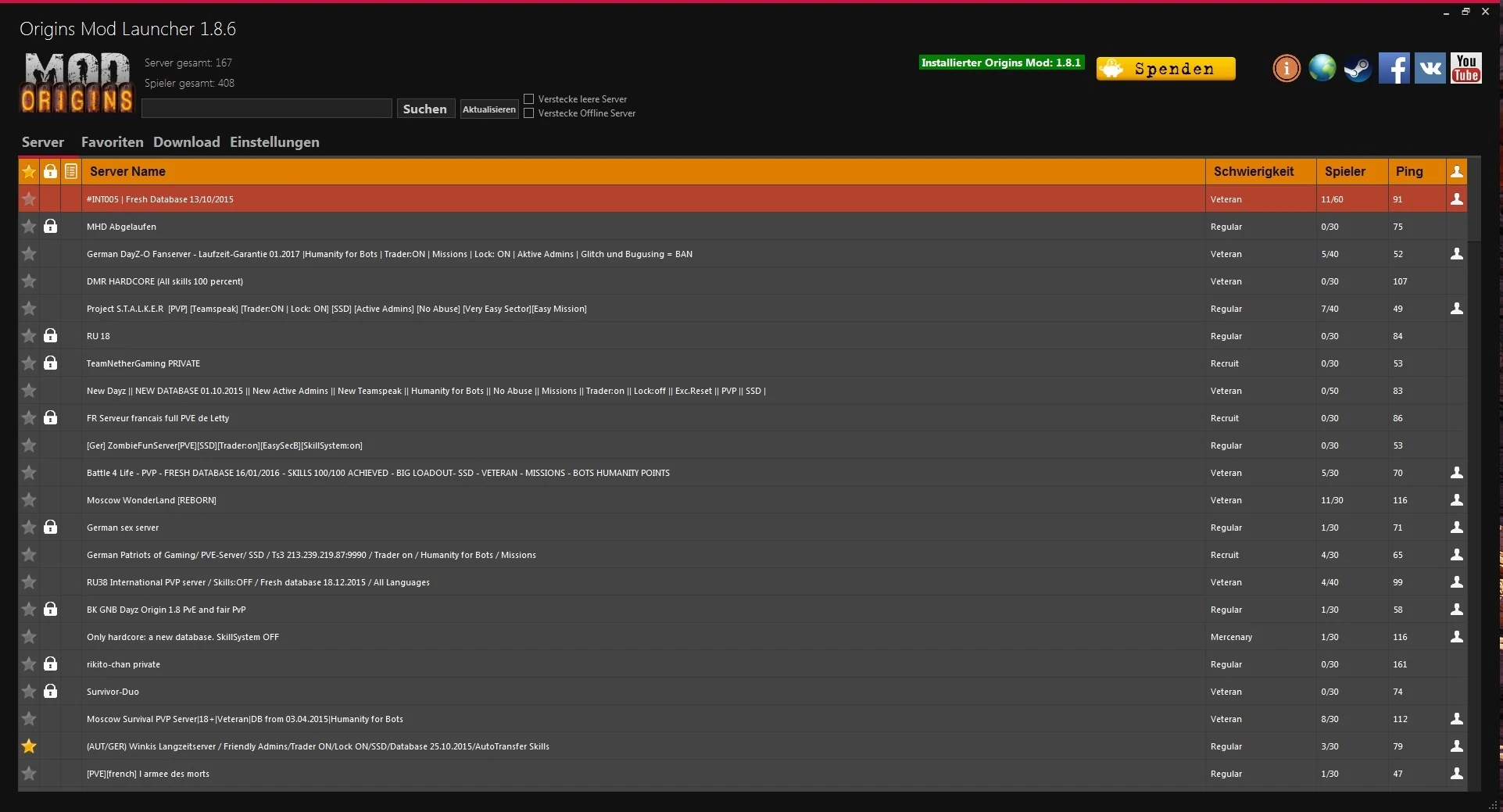Viewport: 1503px width, 812px height.
Task: Click the server search input field
Action: pos(267,109)
